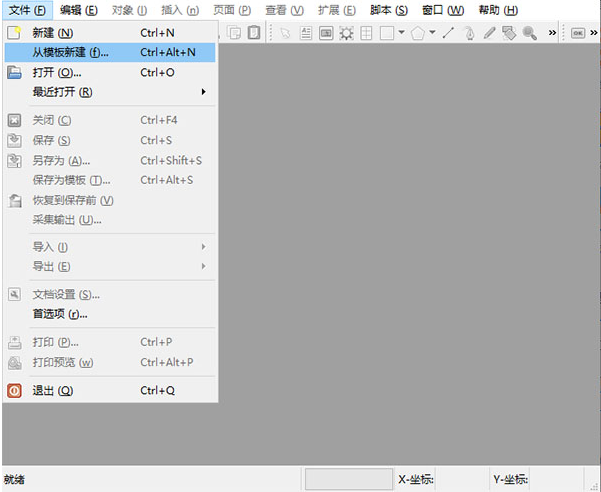Click the PDF OK button tool icon
Screen dimensions: 601x492
point(578,33)
